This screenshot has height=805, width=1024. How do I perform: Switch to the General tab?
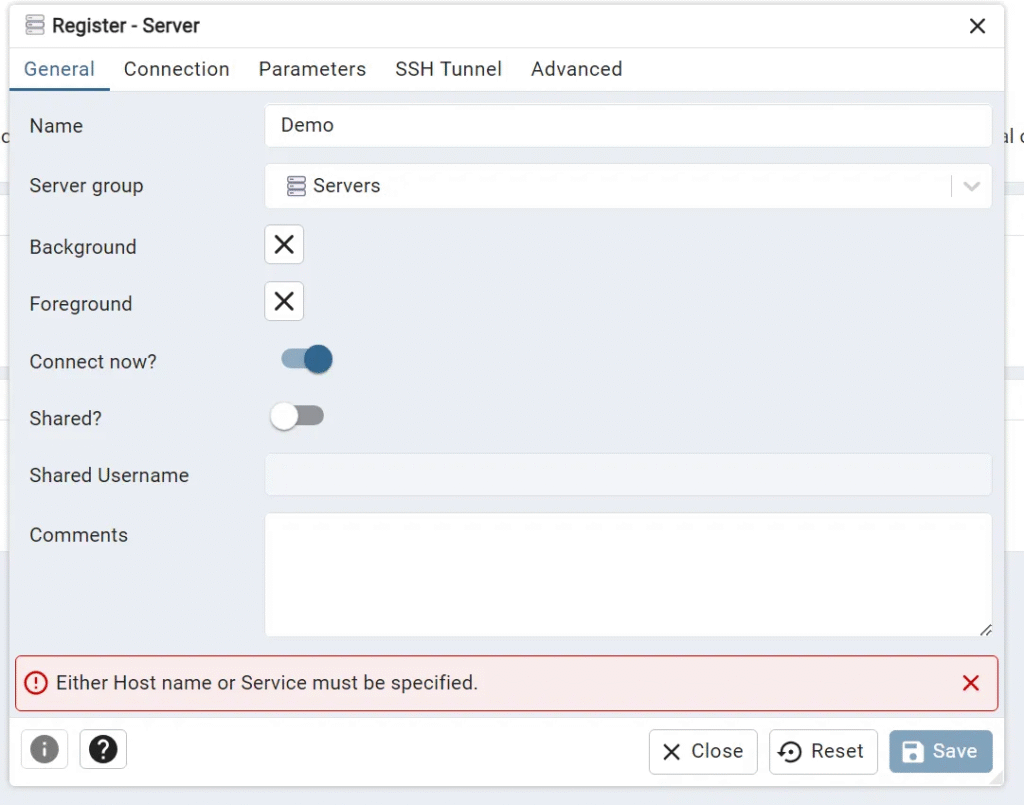pos(59,69)
